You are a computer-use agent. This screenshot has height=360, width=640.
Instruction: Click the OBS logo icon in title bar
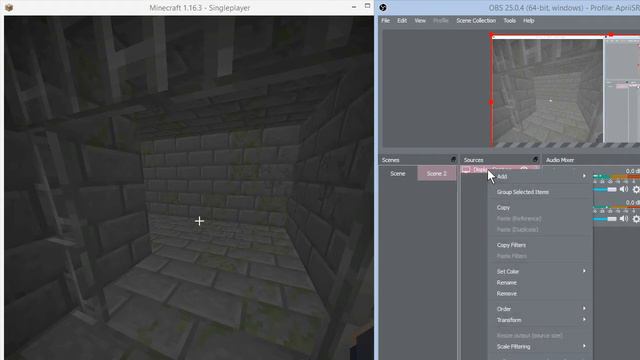[383, 7]
